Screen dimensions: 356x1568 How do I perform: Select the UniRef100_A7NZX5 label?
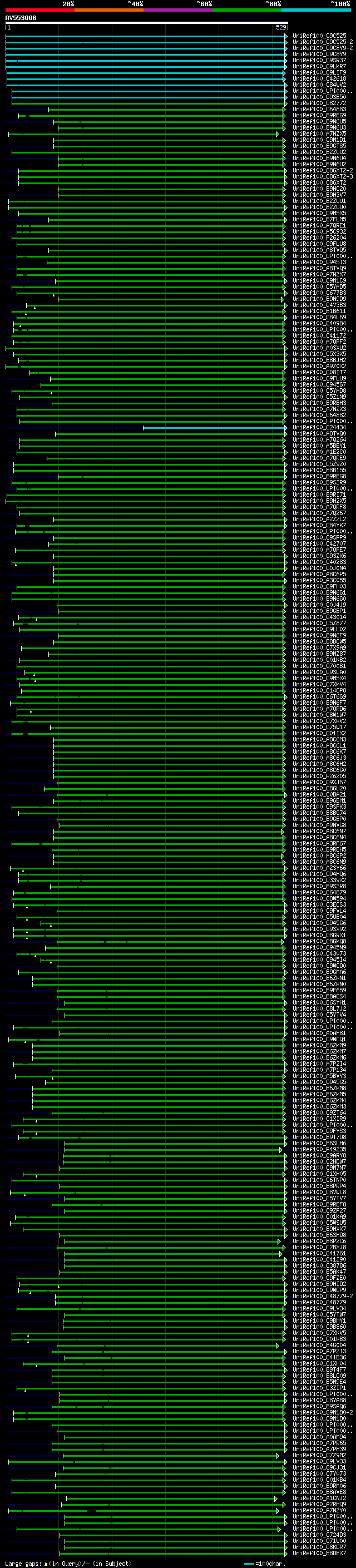[x=319, y=134]
